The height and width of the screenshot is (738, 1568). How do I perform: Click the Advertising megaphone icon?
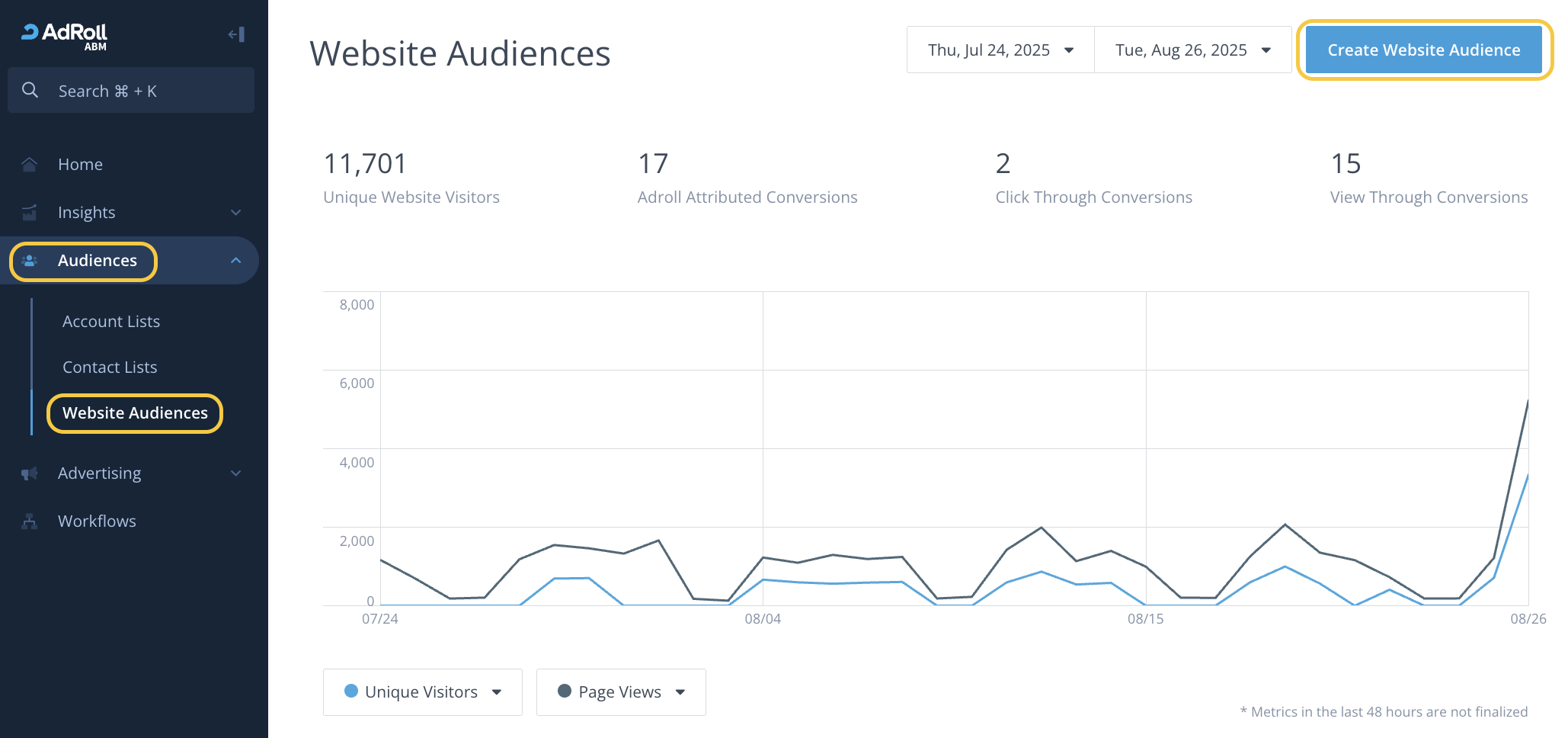coord(30,473)
